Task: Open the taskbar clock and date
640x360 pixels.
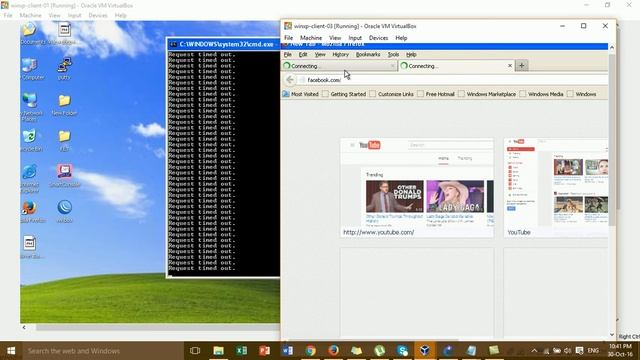Action: coord(620,351)
